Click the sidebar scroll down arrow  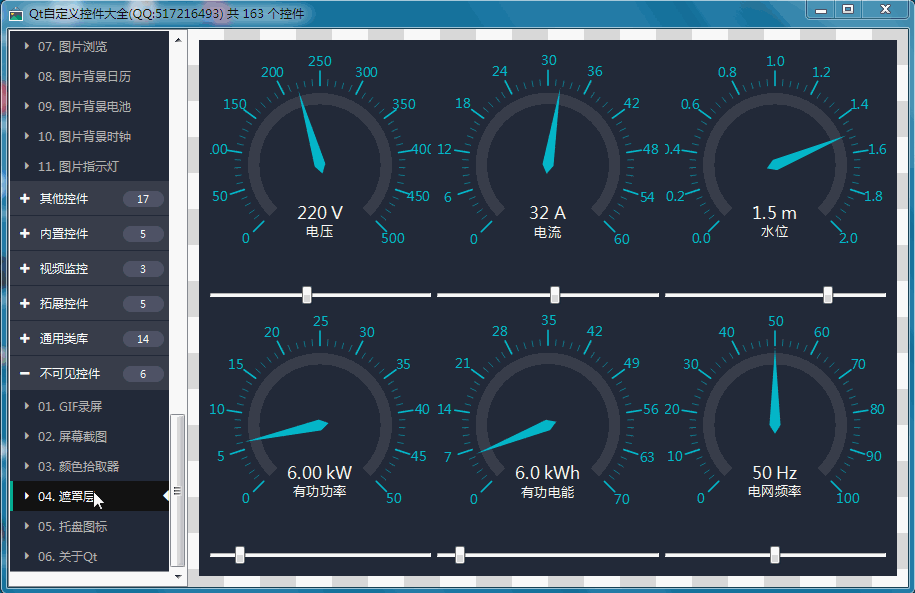click(x=178, y=576)
